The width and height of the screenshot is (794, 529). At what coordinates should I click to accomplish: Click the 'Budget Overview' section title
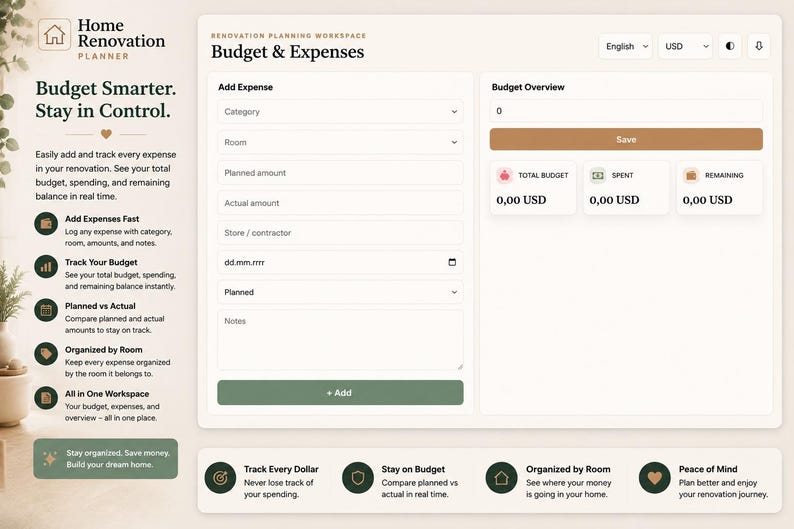528,87
